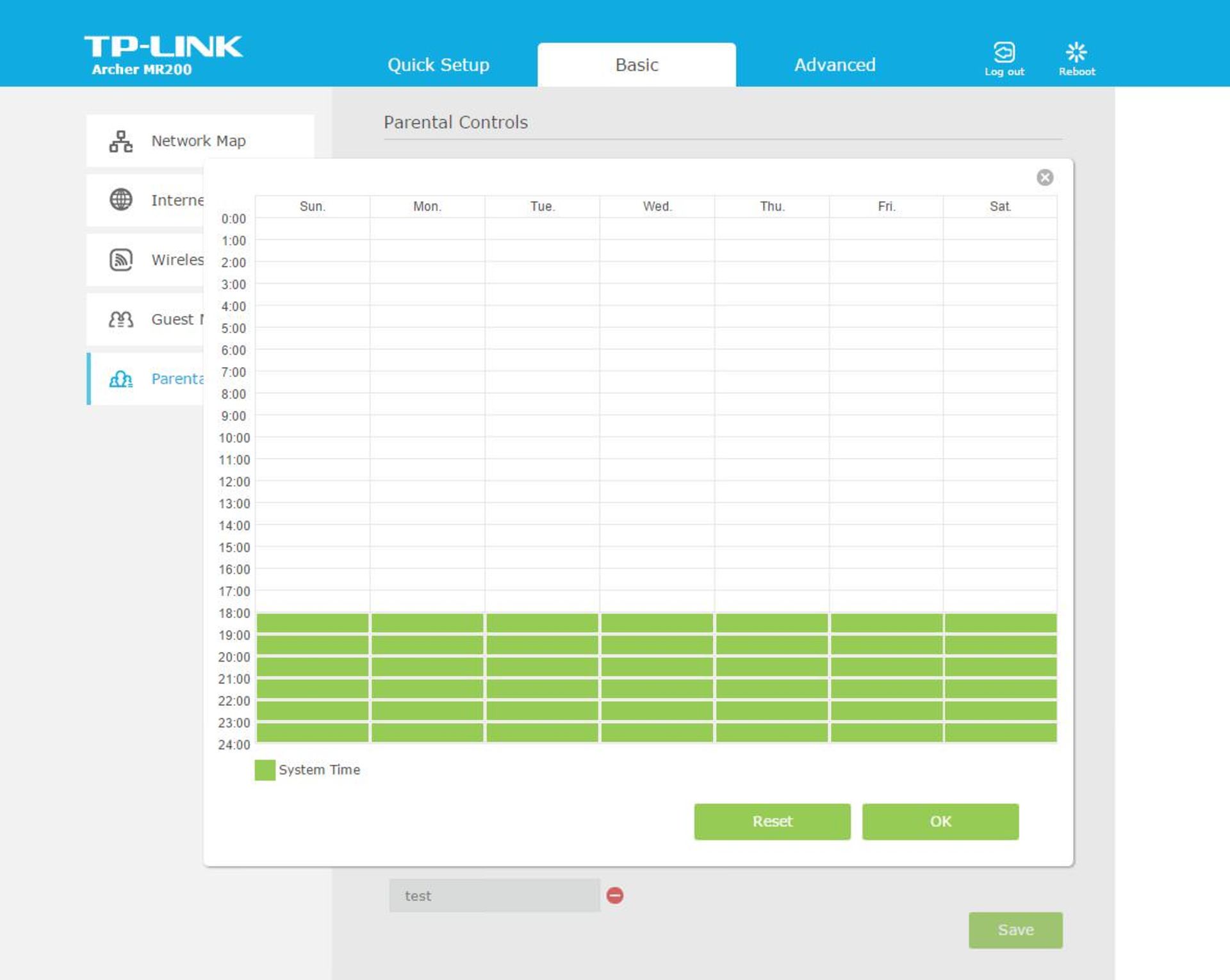1230x980 pixels.
Task: Switch to the Advanced tab
Action: coord(834,64)
